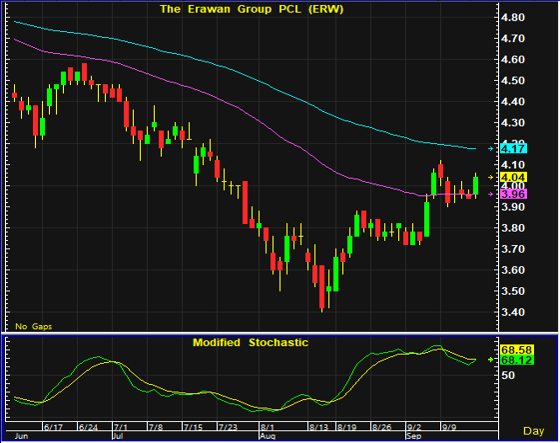
Task: Select the 8/26 date marker
Action: click(x=381, y=427)
